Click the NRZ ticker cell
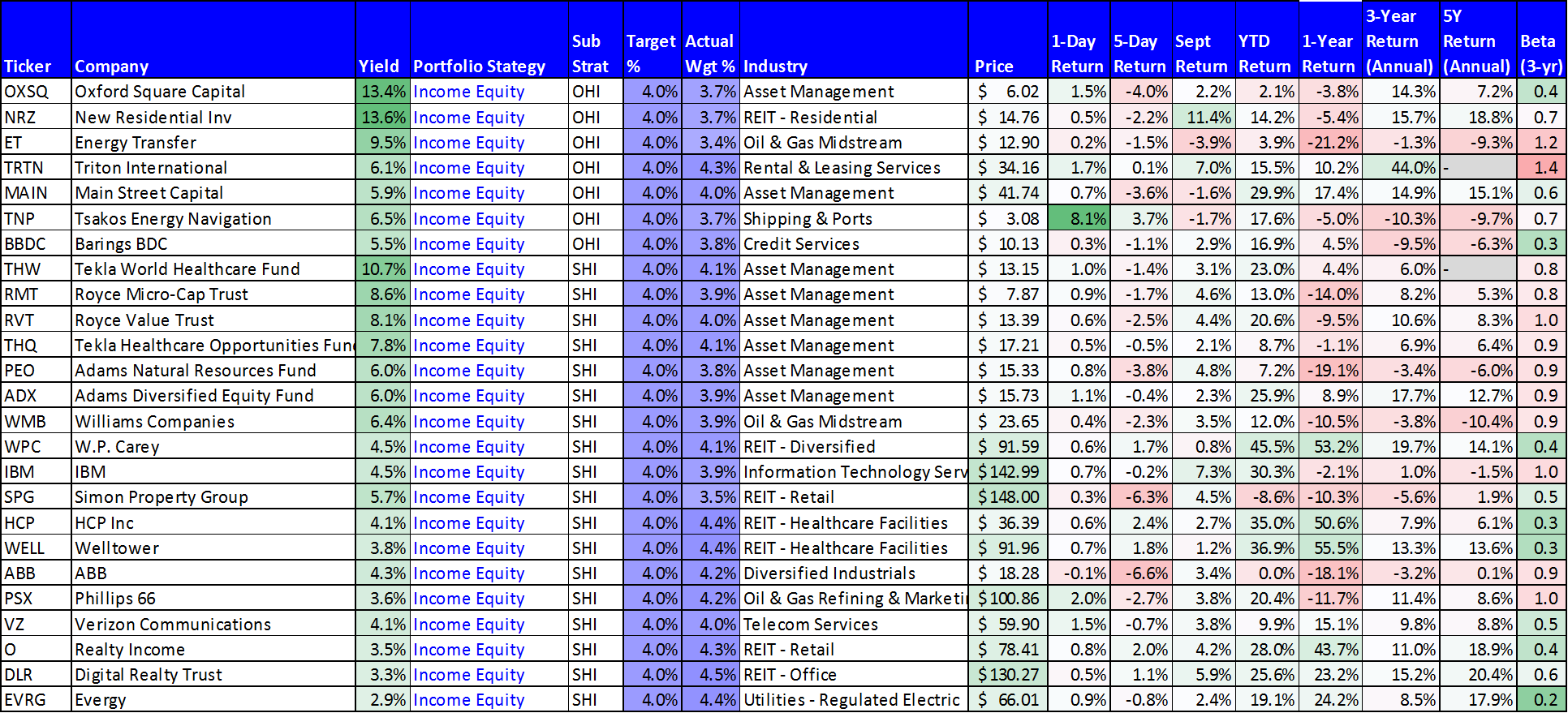 point(36,117)
